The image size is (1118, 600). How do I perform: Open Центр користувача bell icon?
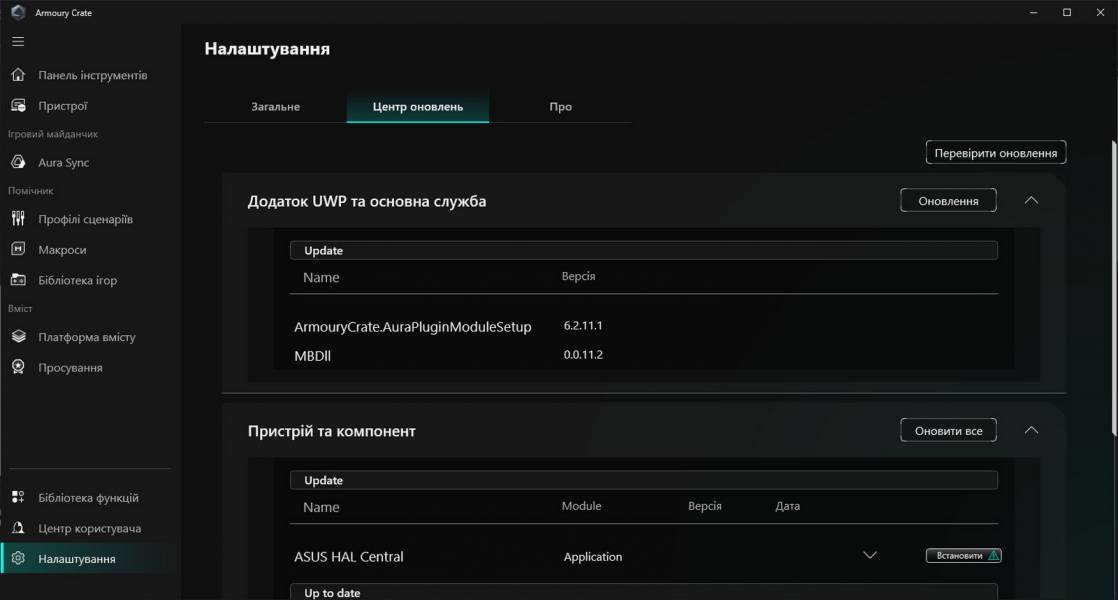click(18, 528)
